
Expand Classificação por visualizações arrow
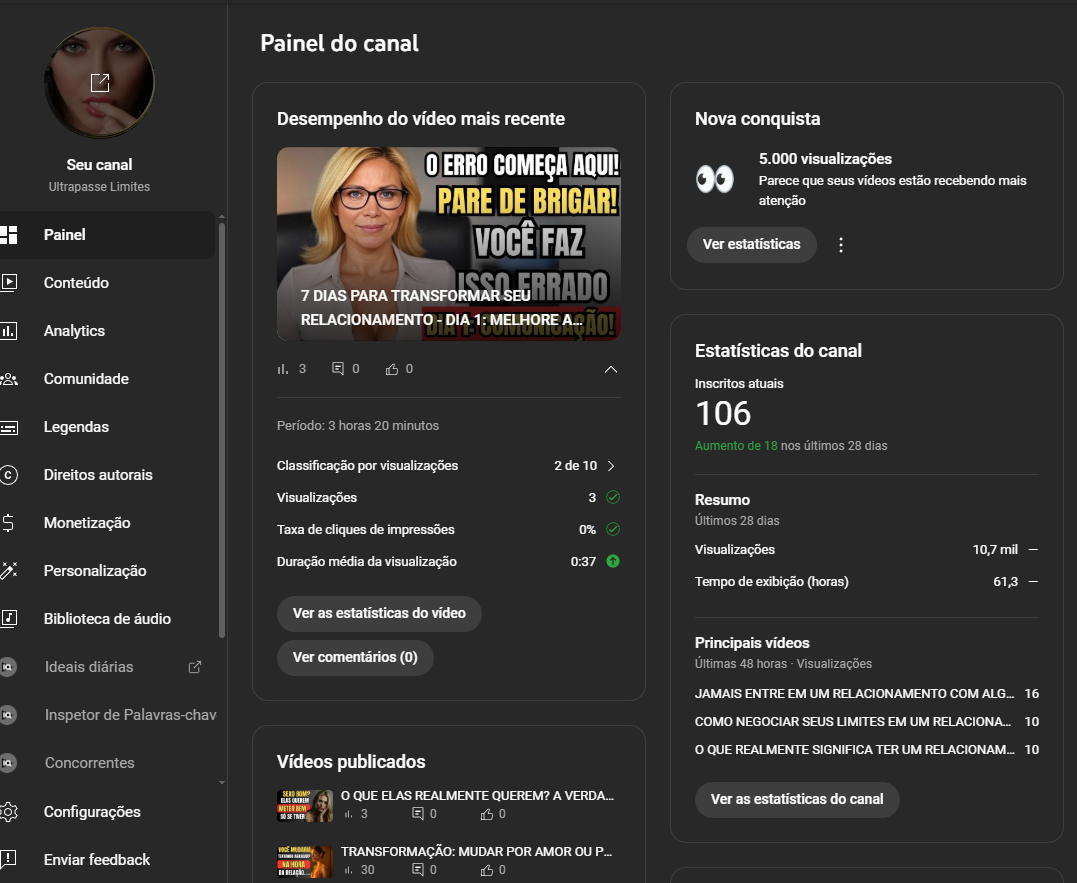point(611,466)
